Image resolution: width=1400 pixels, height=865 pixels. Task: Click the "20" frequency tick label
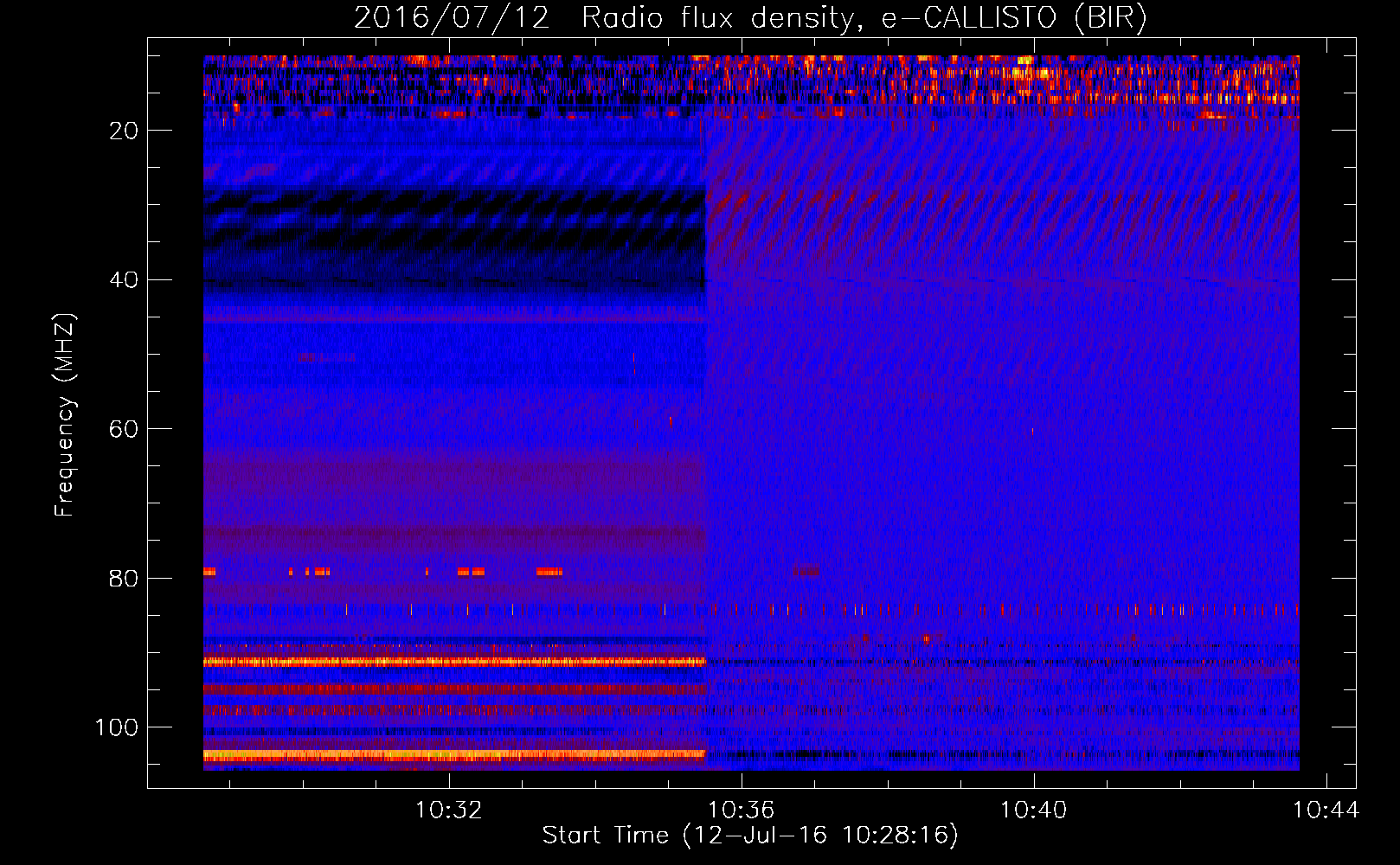click(x=125, y=131)
